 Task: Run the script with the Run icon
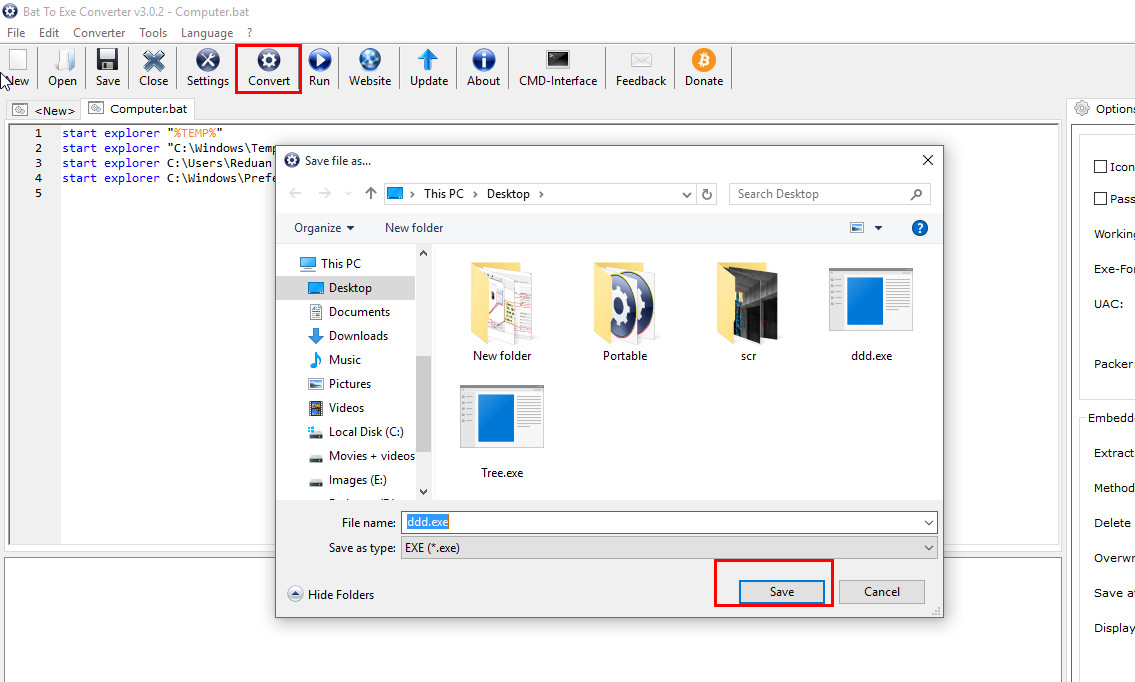tap(319, 61)
